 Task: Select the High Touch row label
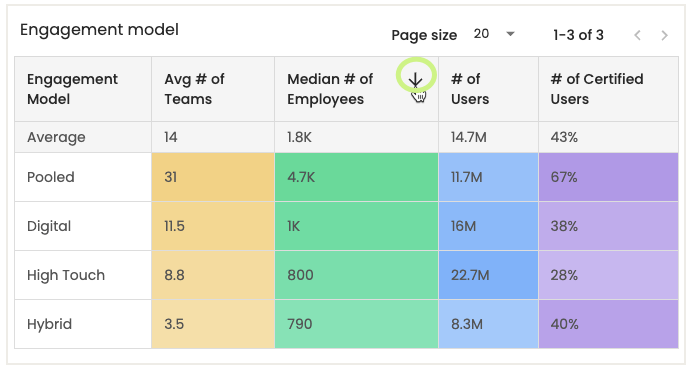(x=66, y=275)
